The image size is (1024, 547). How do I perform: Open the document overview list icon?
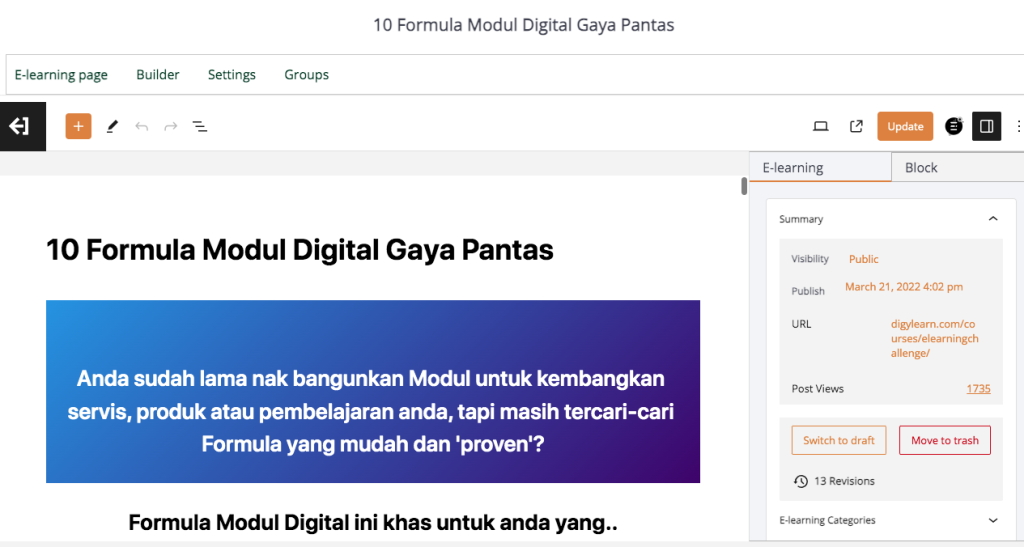[x=200, y=127]
